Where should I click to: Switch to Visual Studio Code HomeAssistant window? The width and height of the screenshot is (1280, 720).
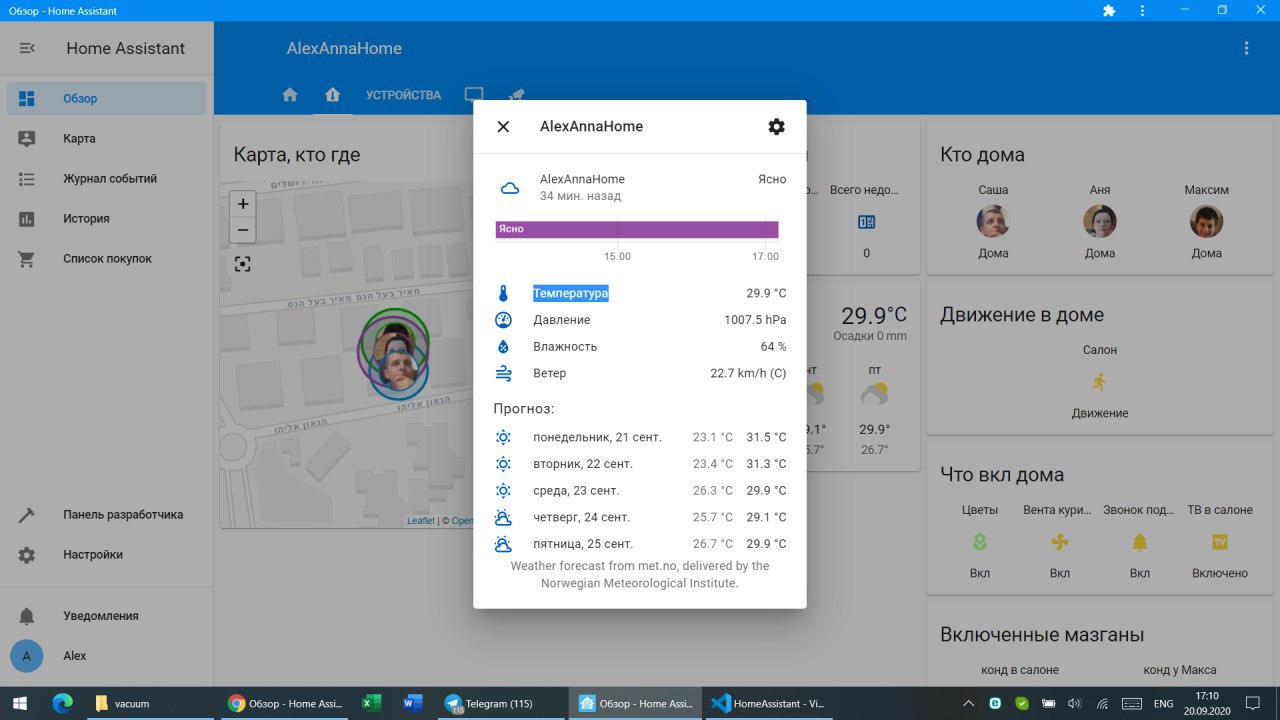pos(767,703)
